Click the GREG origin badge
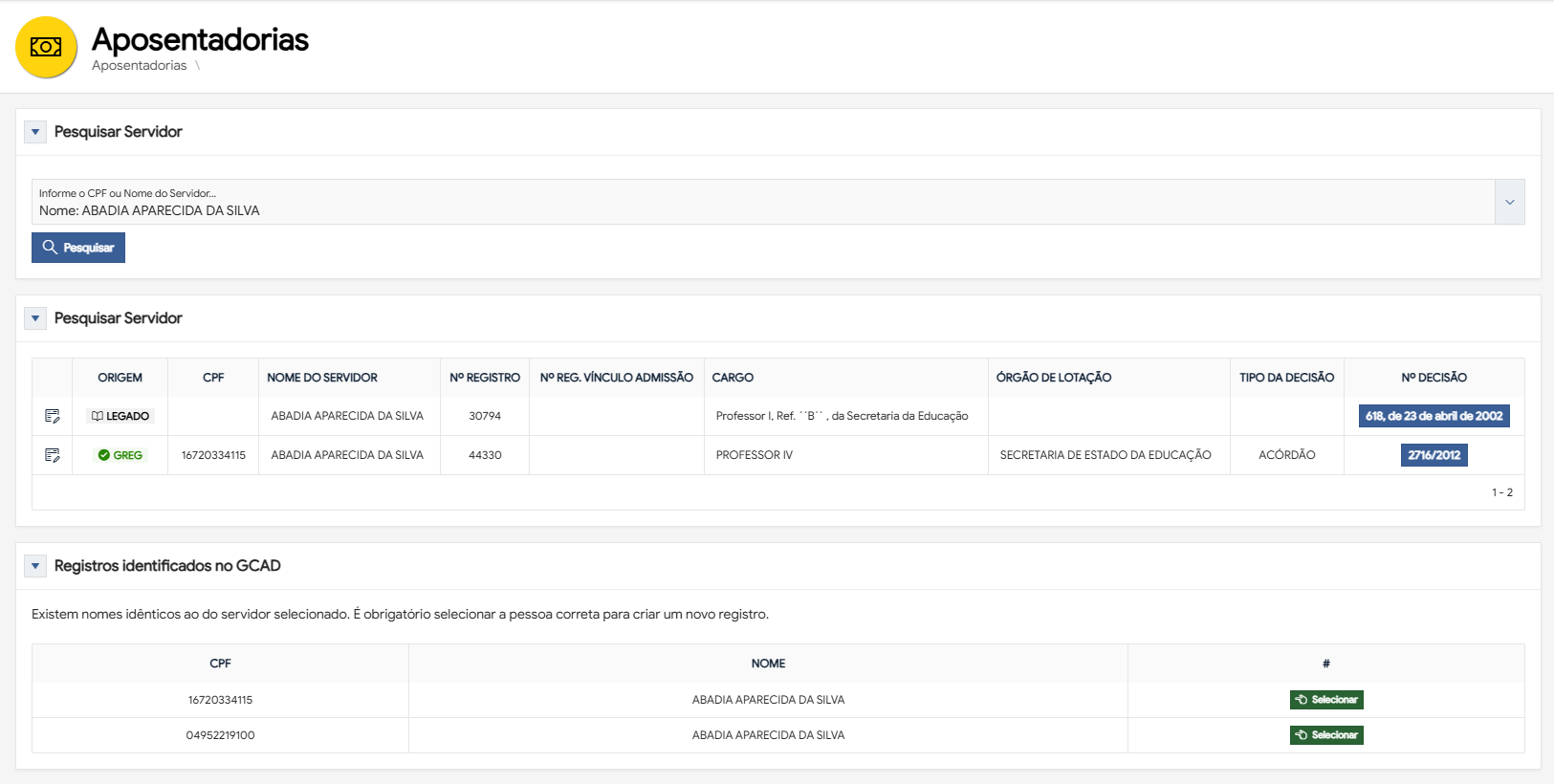The image size is (1554, 784). pyautogui.click(x=120, y=455)
